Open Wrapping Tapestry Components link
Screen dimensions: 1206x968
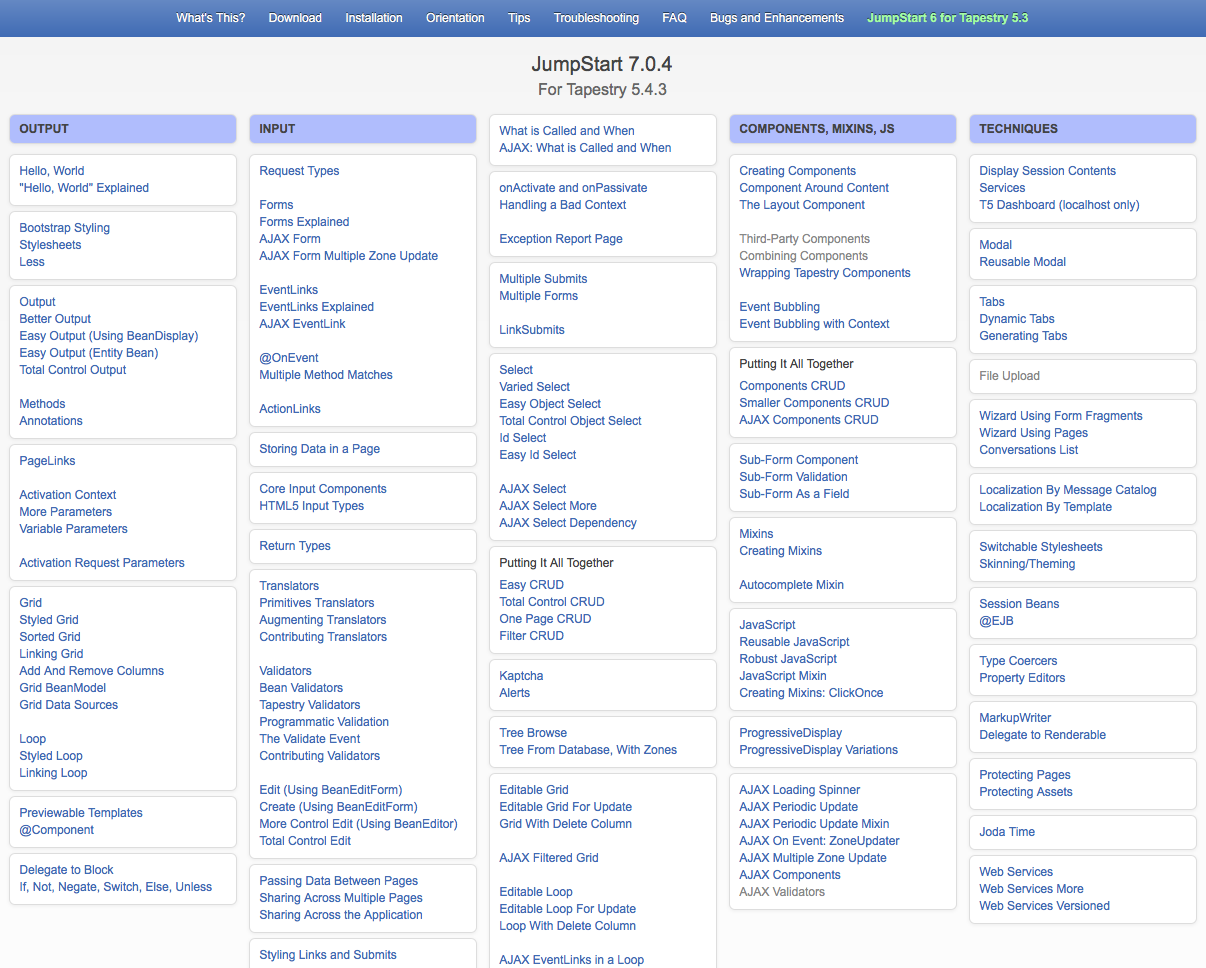point(825,273)
